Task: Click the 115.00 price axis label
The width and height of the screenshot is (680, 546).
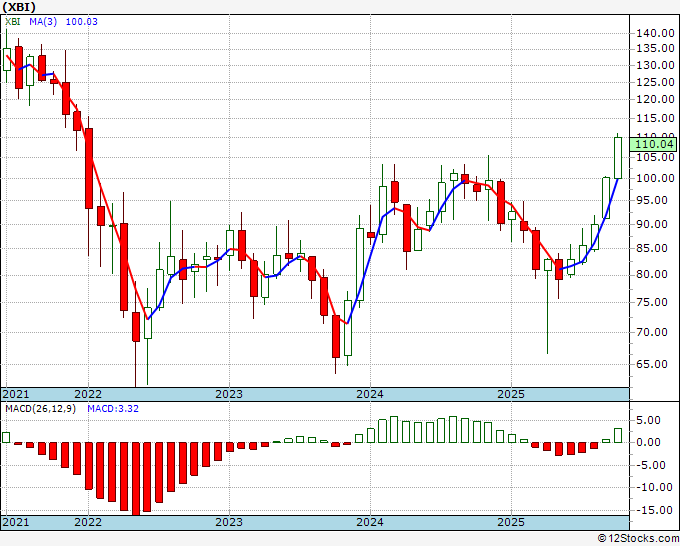Action: point(655,118)
